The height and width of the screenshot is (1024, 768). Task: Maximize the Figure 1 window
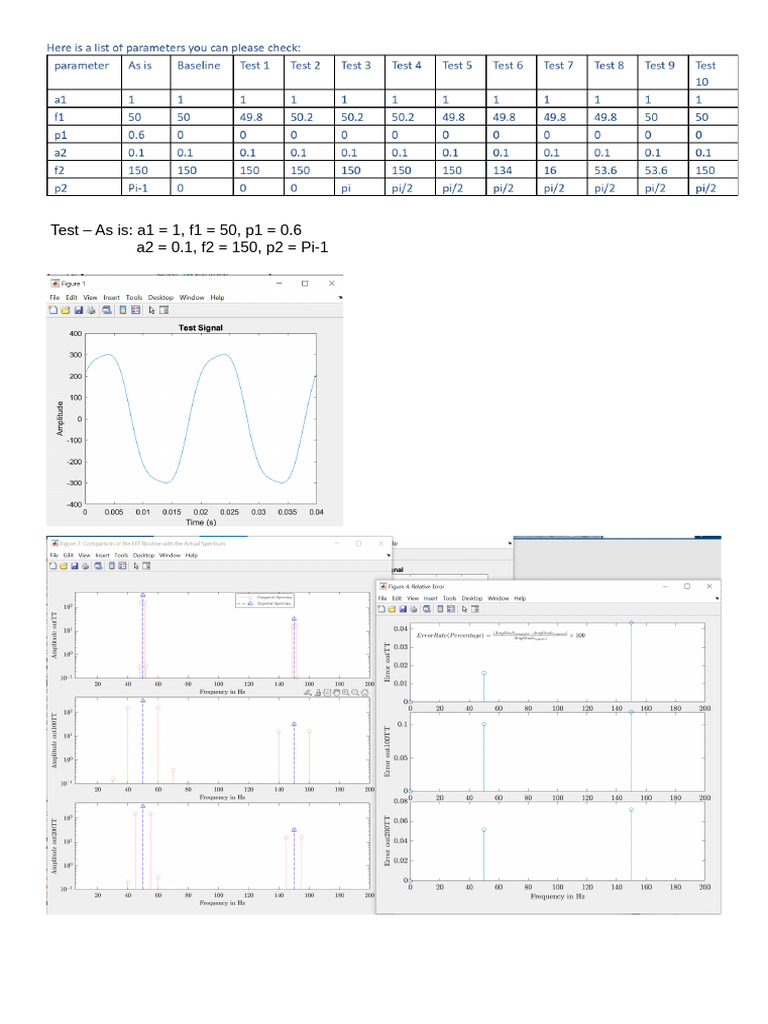coord(305,283)
